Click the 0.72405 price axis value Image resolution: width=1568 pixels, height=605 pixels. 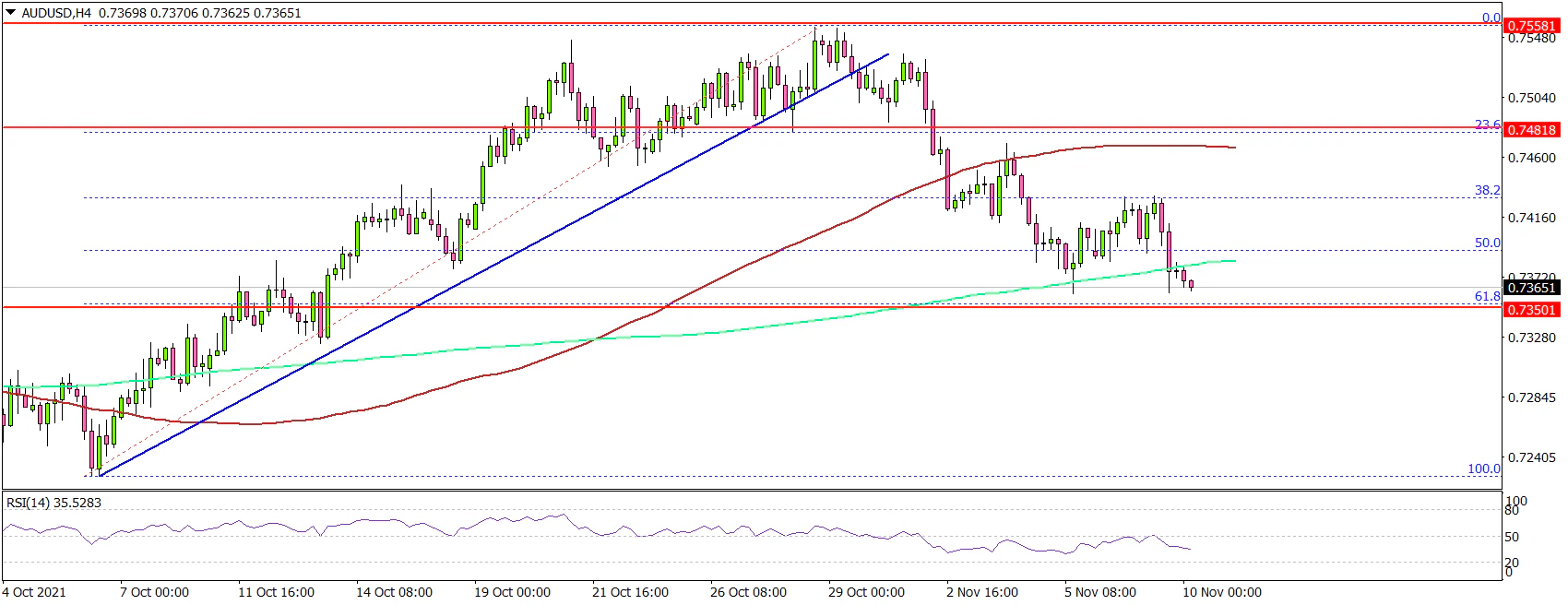(x=1531, y=457)
